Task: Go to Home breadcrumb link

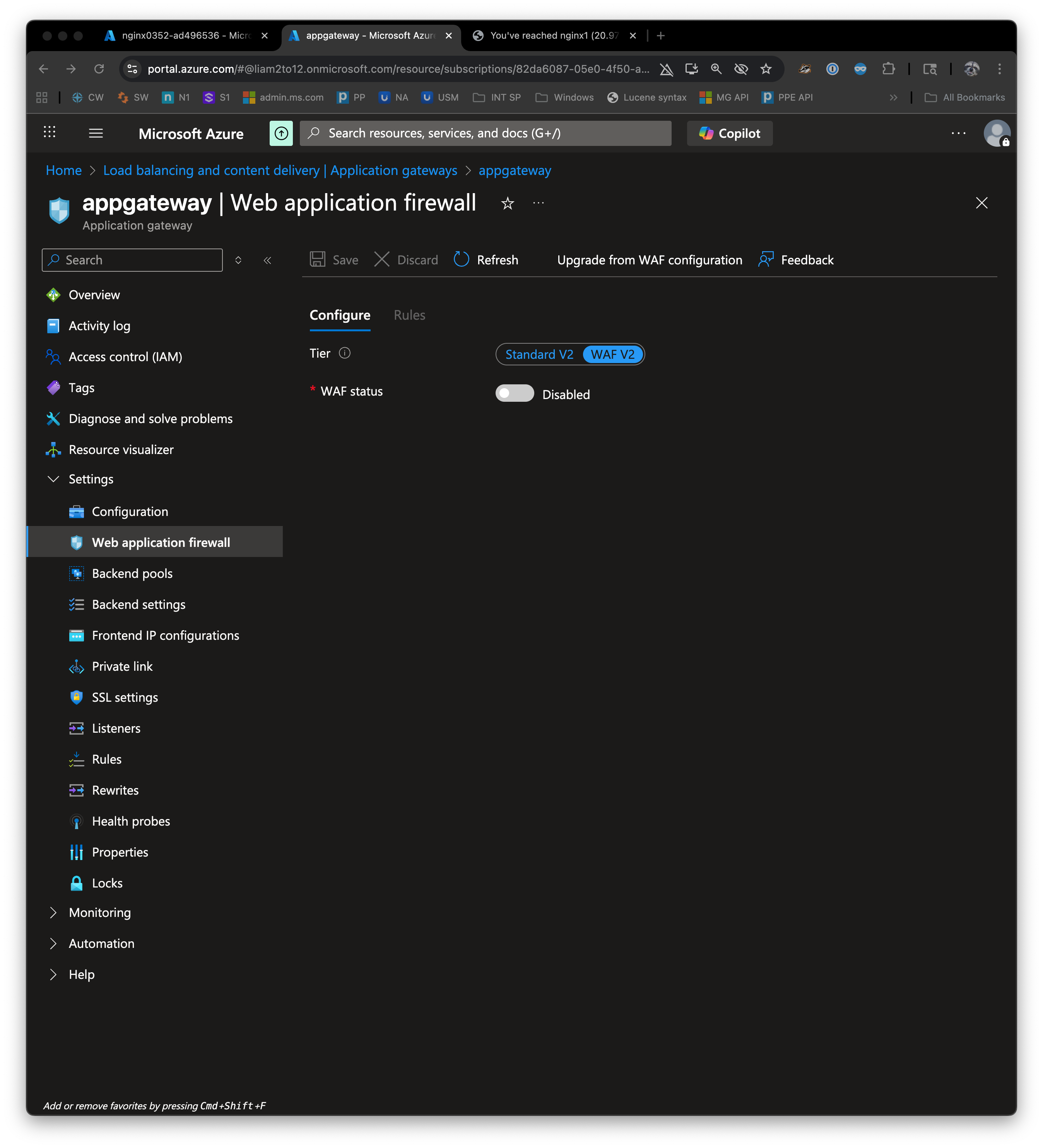Action: point(64,170)
